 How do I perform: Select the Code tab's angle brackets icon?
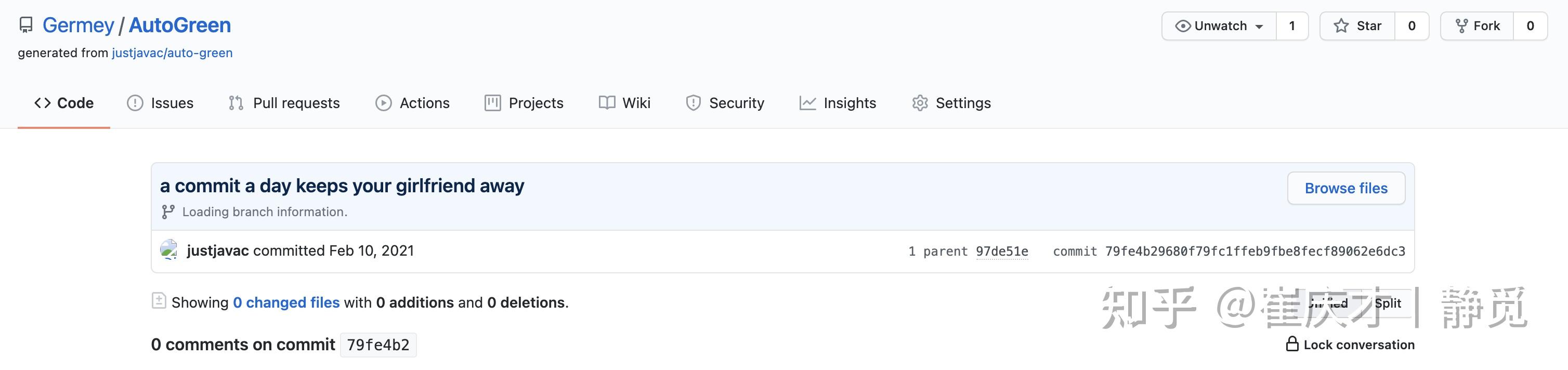pyautogui.click(x=43, y=103)
